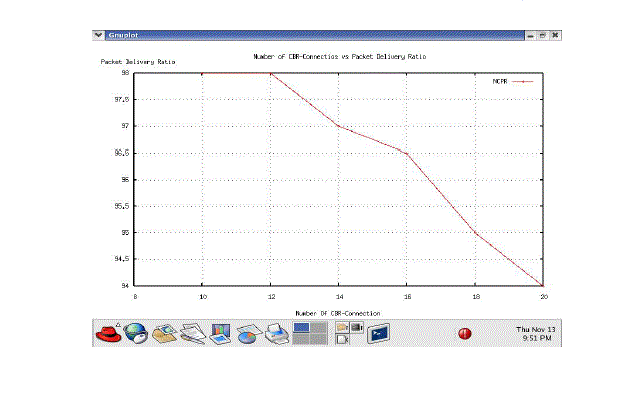The width and height of the screenshot is (617, 407).
Task: Open the email client launcher
Action: click(164, 334)
